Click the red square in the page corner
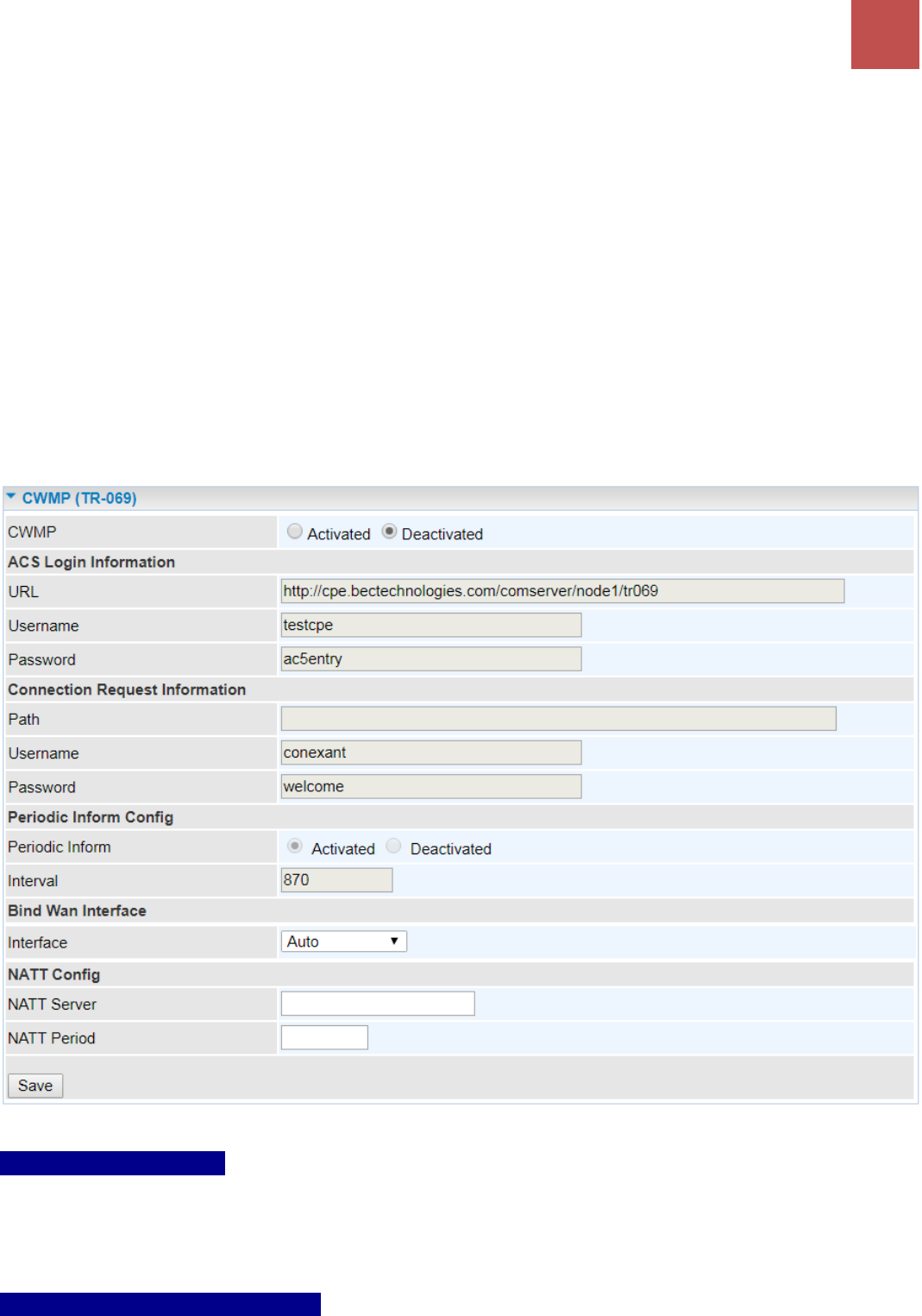This screenshot has height=1316, width=922. point(885,35)
